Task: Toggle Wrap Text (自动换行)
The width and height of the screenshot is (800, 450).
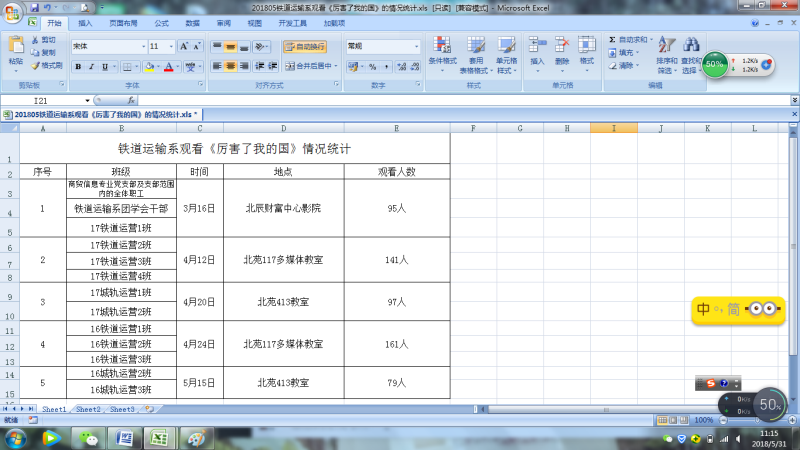Action: 304,46
